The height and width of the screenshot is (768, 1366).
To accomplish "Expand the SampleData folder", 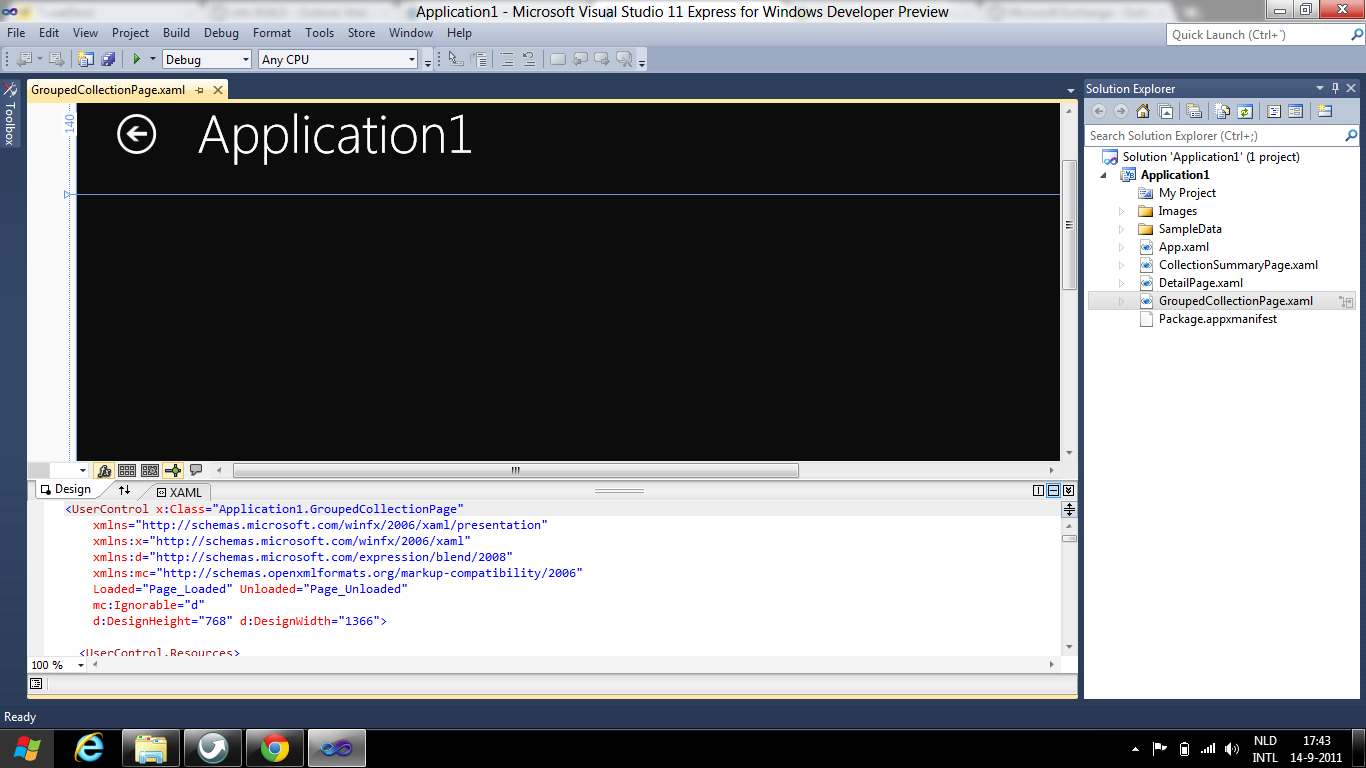I will point(1122,229).
